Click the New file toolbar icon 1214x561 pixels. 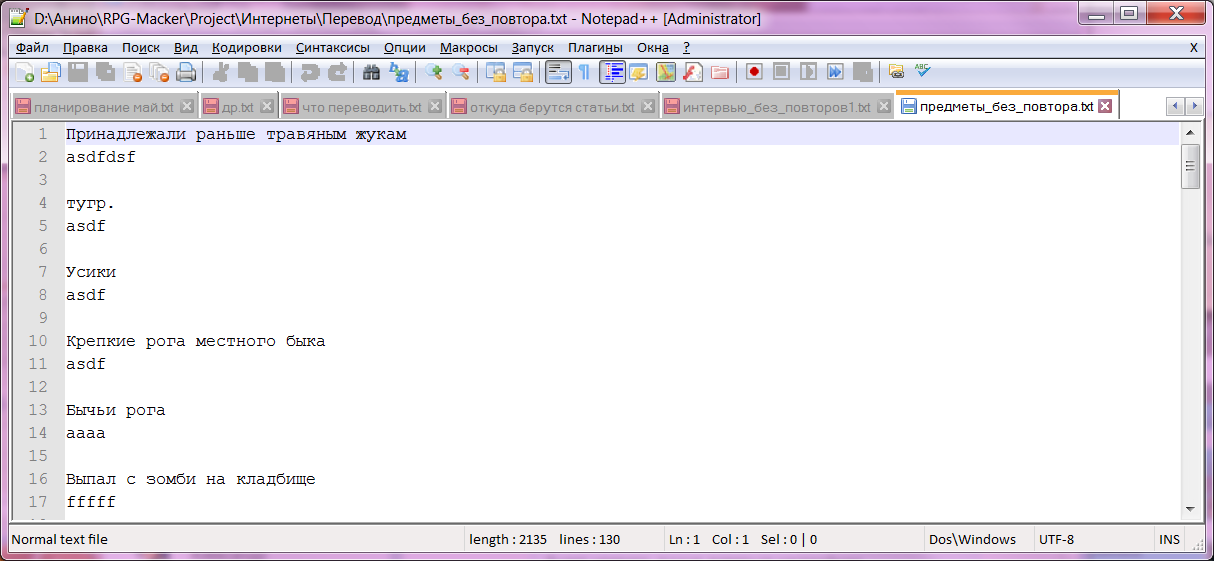pyautogui.click(x=24, y=72)
